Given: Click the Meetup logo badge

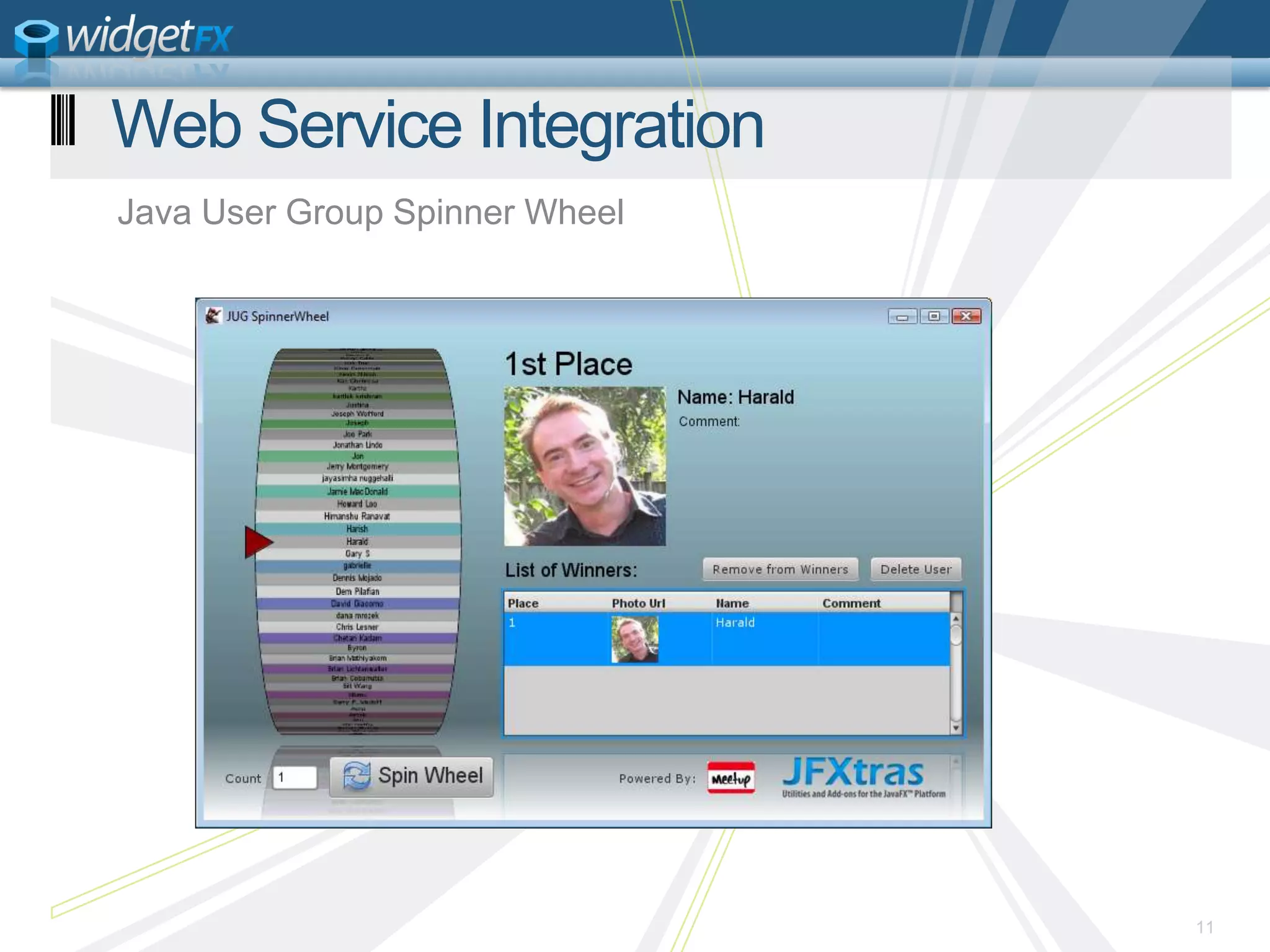Looking at the screenshot, I should [x=731, y=778].
